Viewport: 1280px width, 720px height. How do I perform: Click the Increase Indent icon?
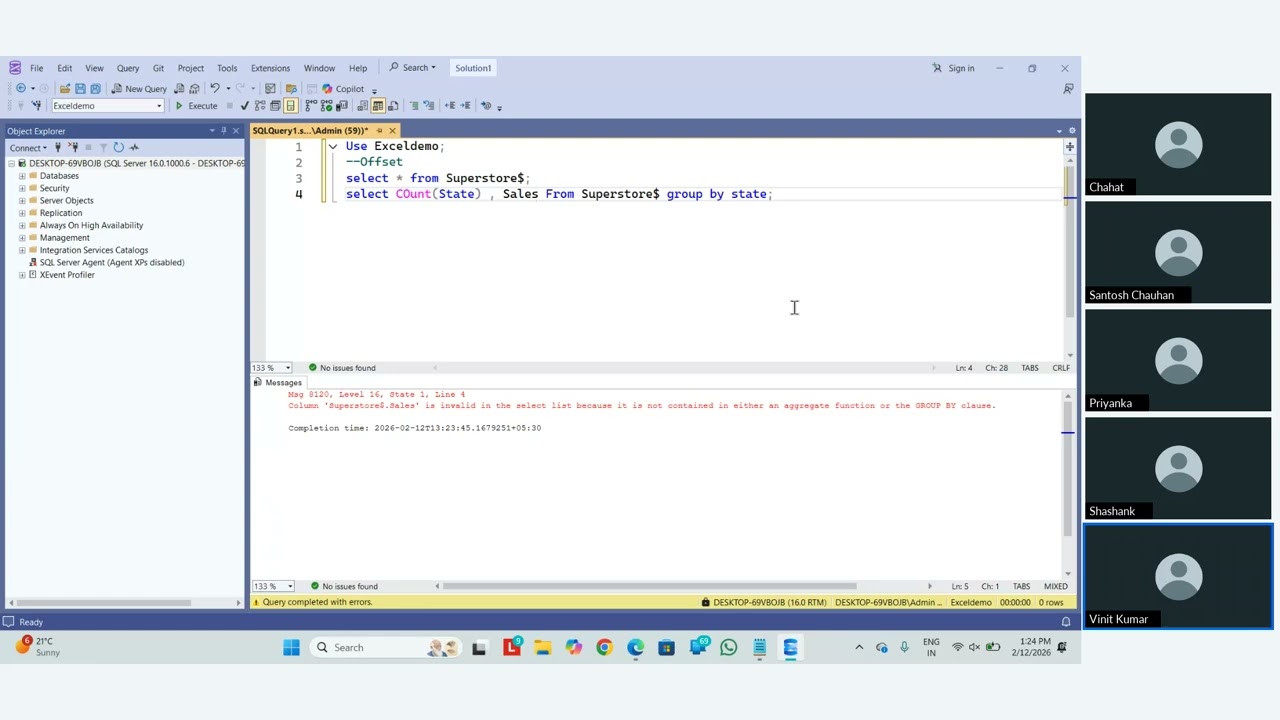pos(465,105)
